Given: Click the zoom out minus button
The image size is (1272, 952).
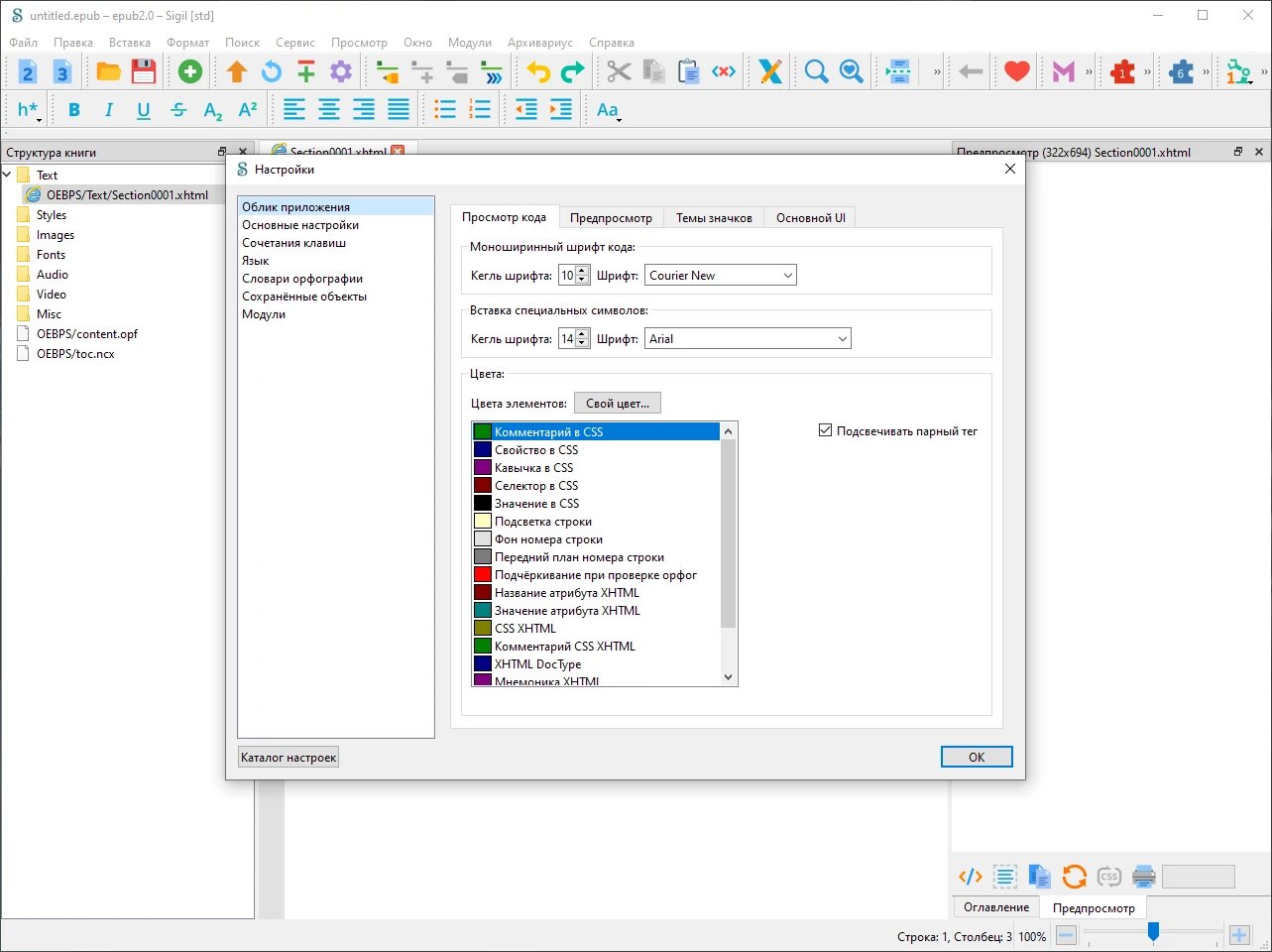Looking at the screenshot, I should 1067,934.
